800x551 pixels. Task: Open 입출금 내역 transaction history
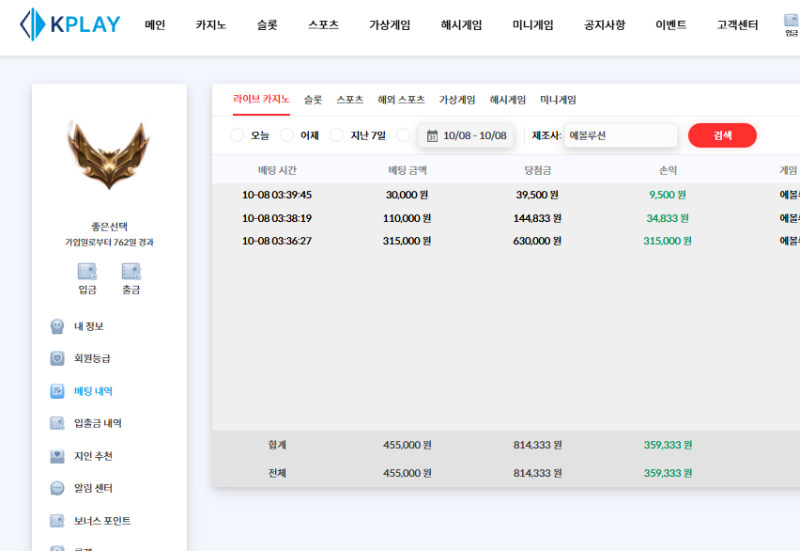(x=97, y=423)
